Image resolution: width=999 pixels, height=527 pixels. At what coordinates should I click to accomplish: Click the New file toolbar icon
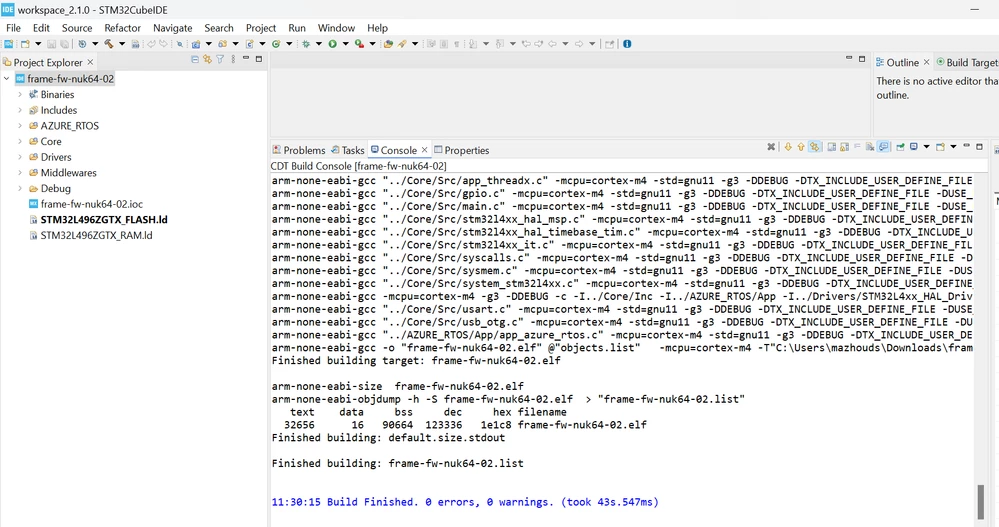click(25, 44)
